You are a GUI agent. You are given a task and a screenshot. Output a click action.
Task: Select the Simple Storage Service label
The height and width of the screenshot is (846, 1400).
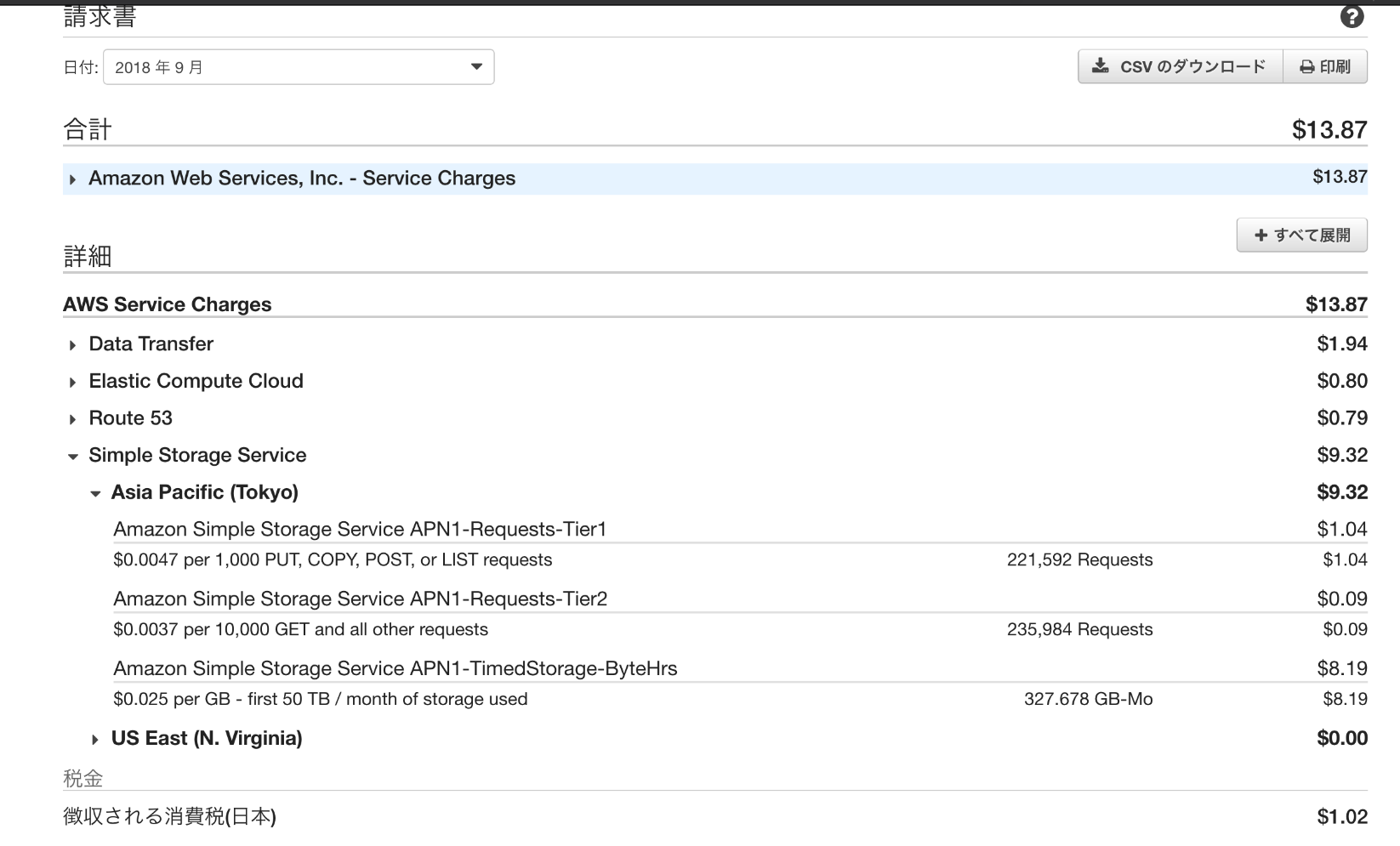[x=197, y=455]
